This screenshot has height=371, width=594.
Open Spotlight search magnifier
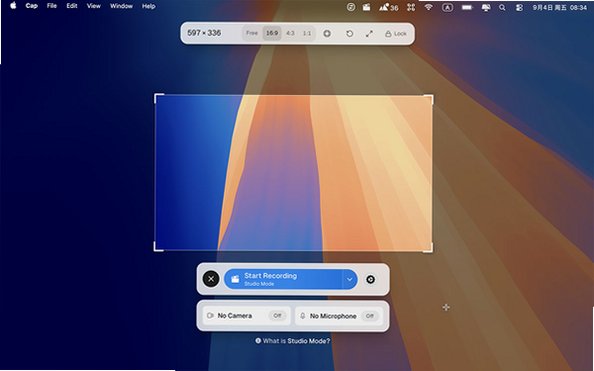point(502,7)
